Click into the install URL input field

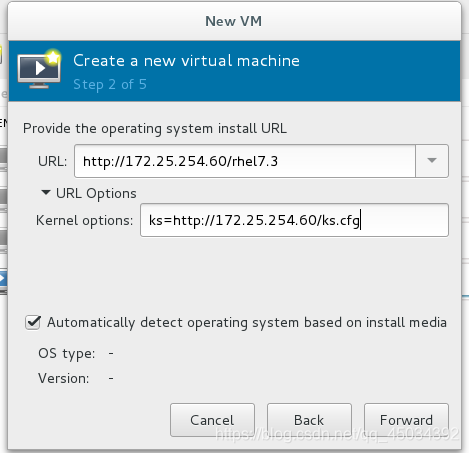(245, 161)
